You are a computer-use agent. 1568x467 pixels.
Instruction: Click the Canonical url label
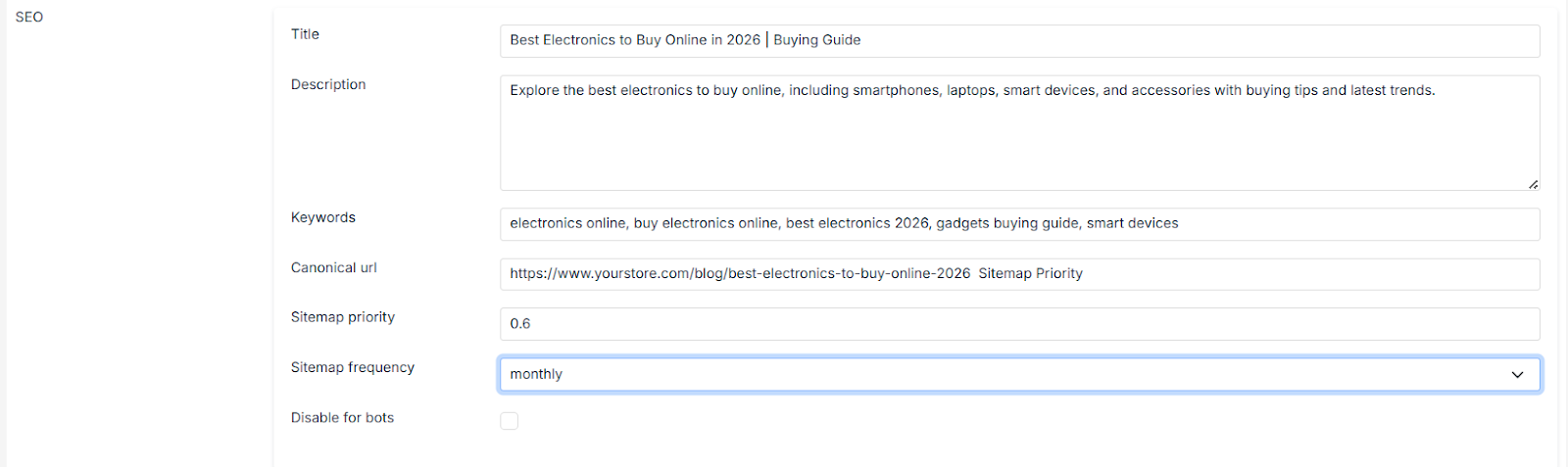[334, 267]
